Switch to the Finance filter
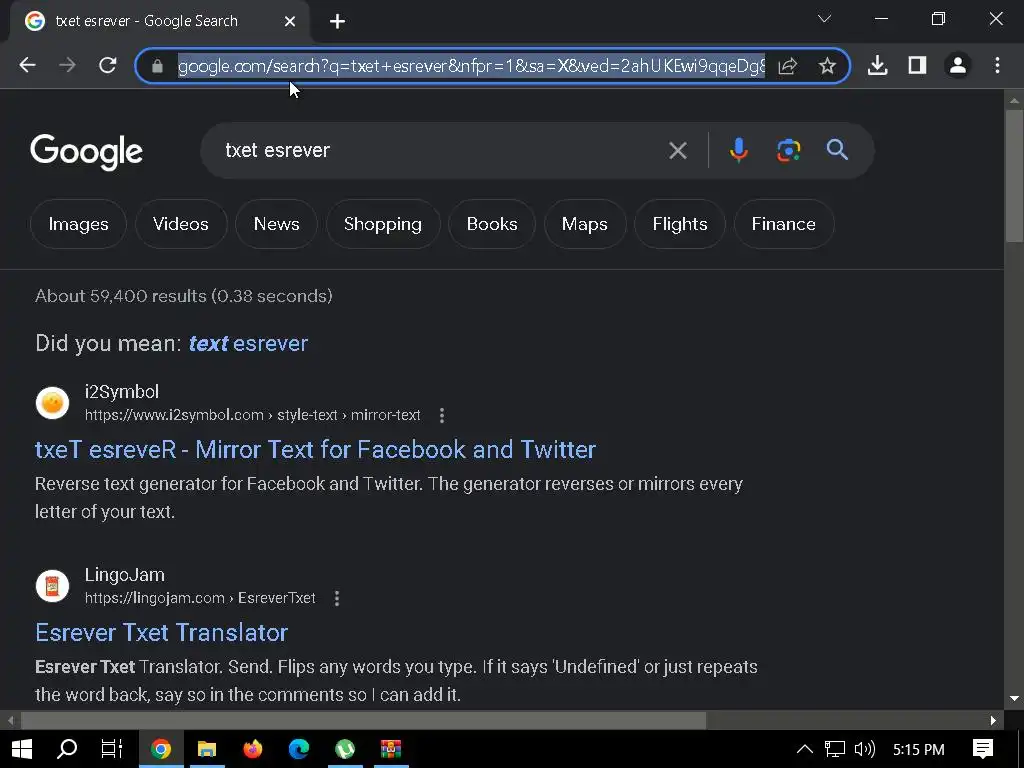 tap(784, 224)
